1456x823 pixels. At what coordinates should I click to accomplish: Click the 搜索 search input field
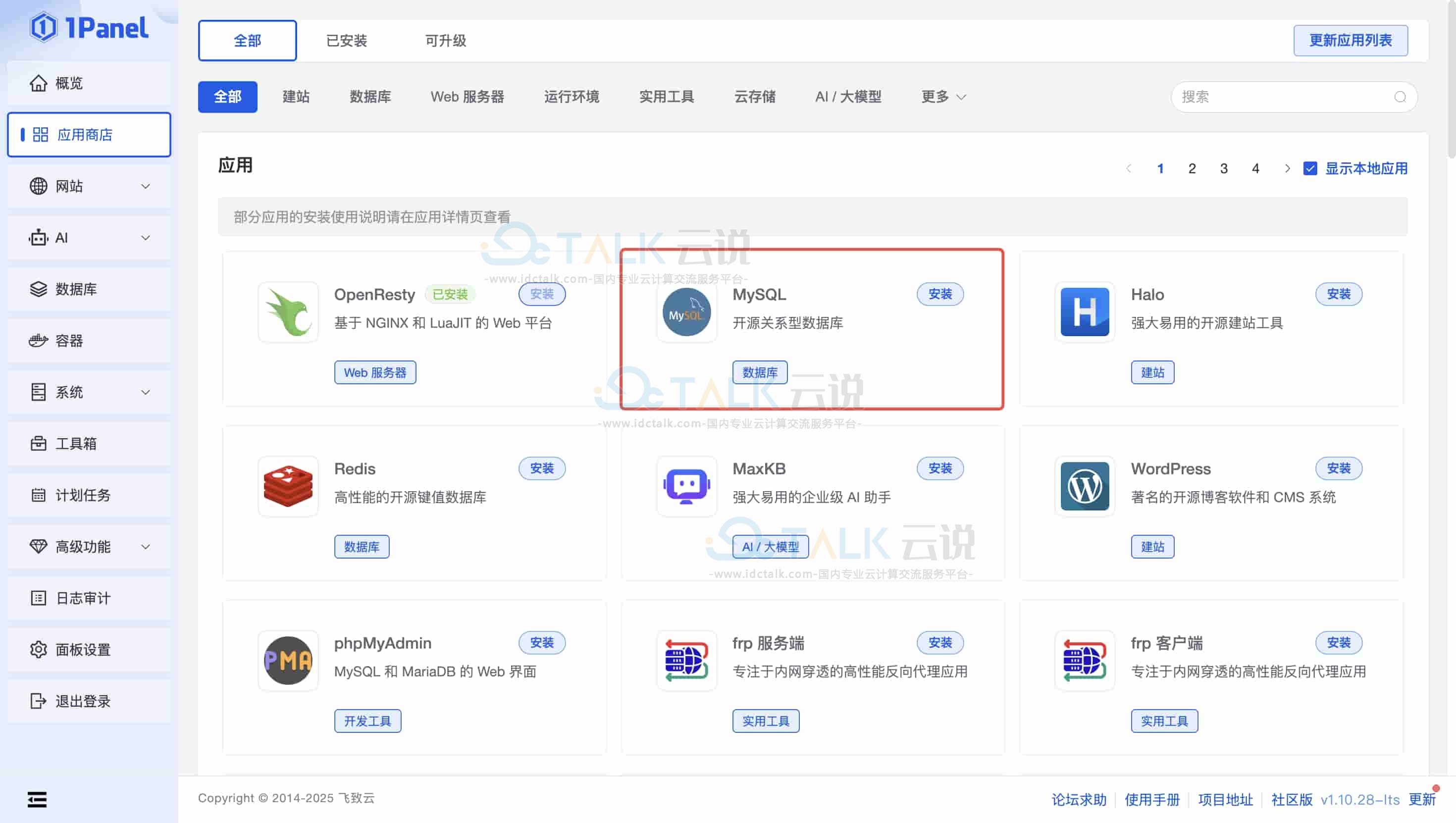pos(1294,97)
